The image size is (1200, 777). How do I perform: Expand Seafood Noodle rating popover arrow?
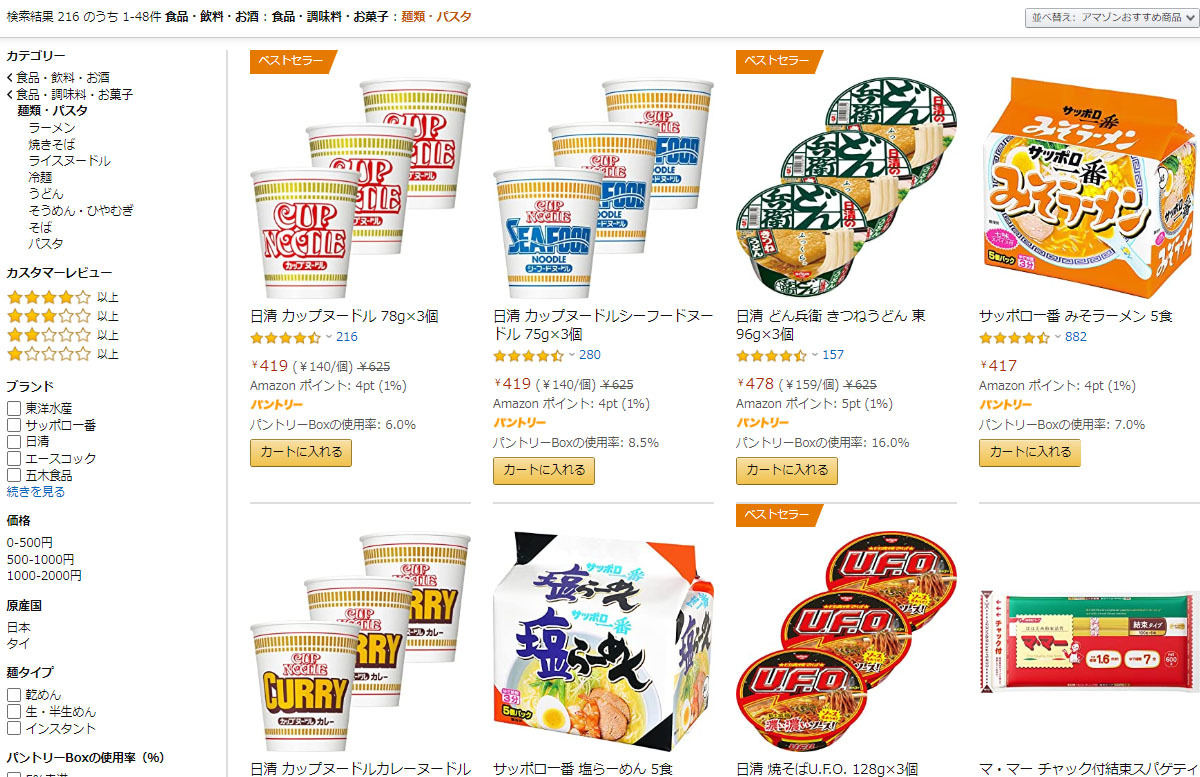coord(572,355)
